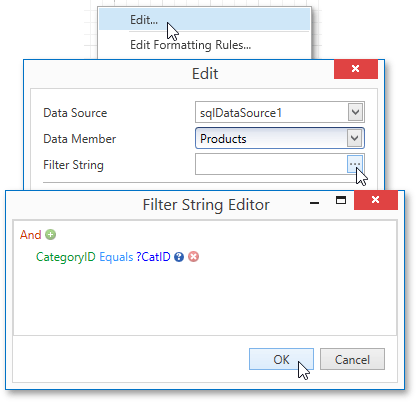
Task: Select the sqlDataSource1 combo box field
Action: (x=280, y=112)
